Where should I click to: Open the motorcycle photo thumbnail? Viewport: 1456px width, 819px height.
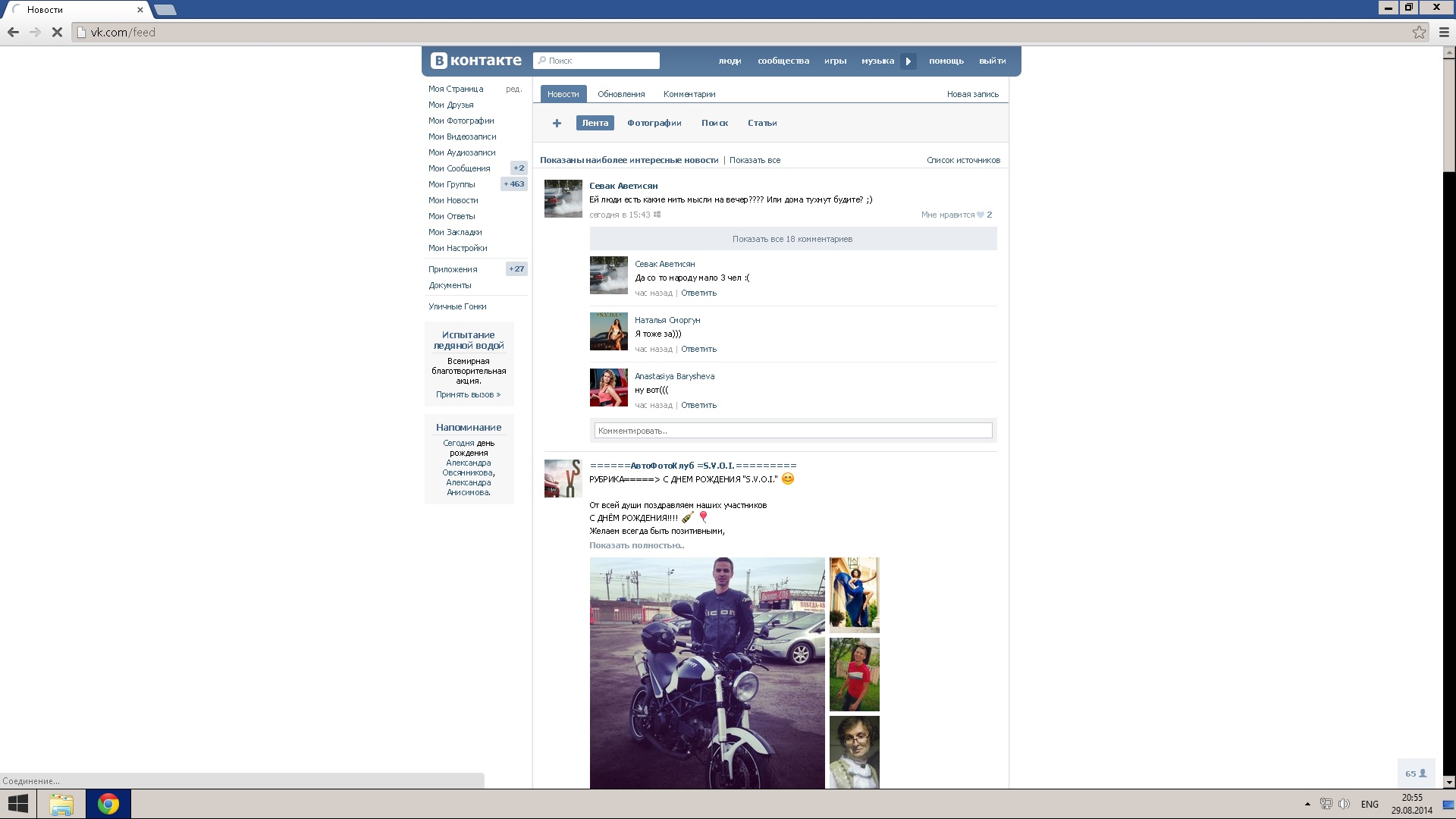707,673
